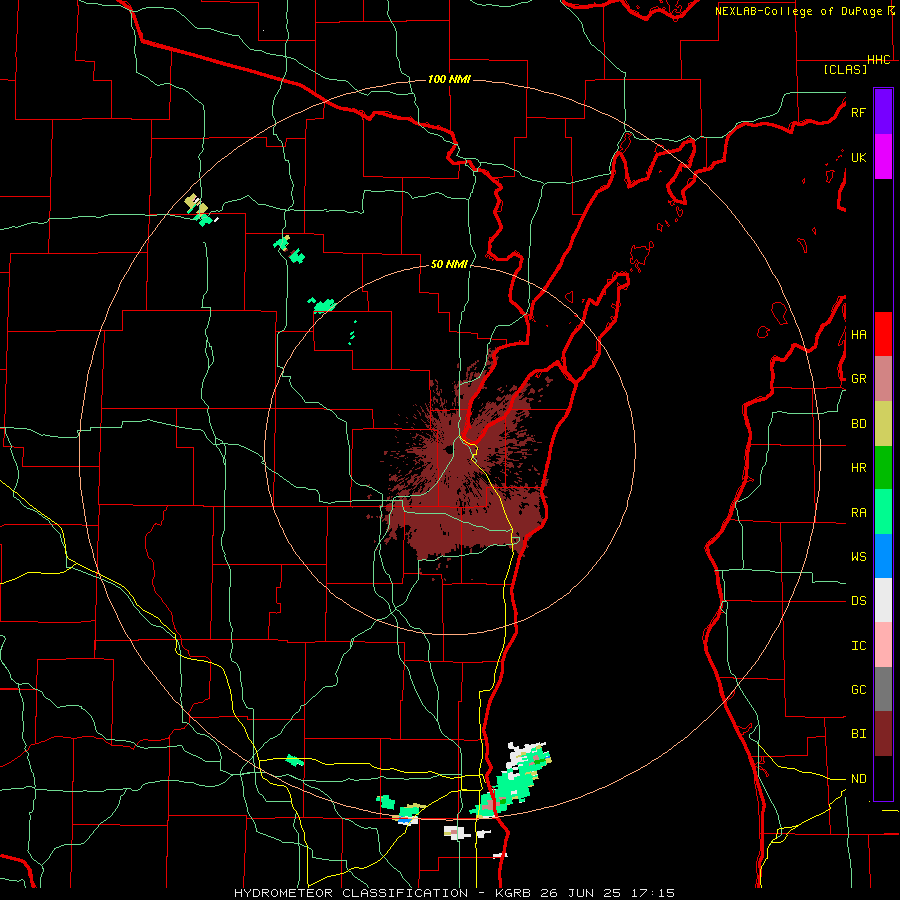Click the Hydrometeor Classification KGRB timestamp caption
Image resolution: width=900 pixels, height=900 pixels.
(455, 893)
